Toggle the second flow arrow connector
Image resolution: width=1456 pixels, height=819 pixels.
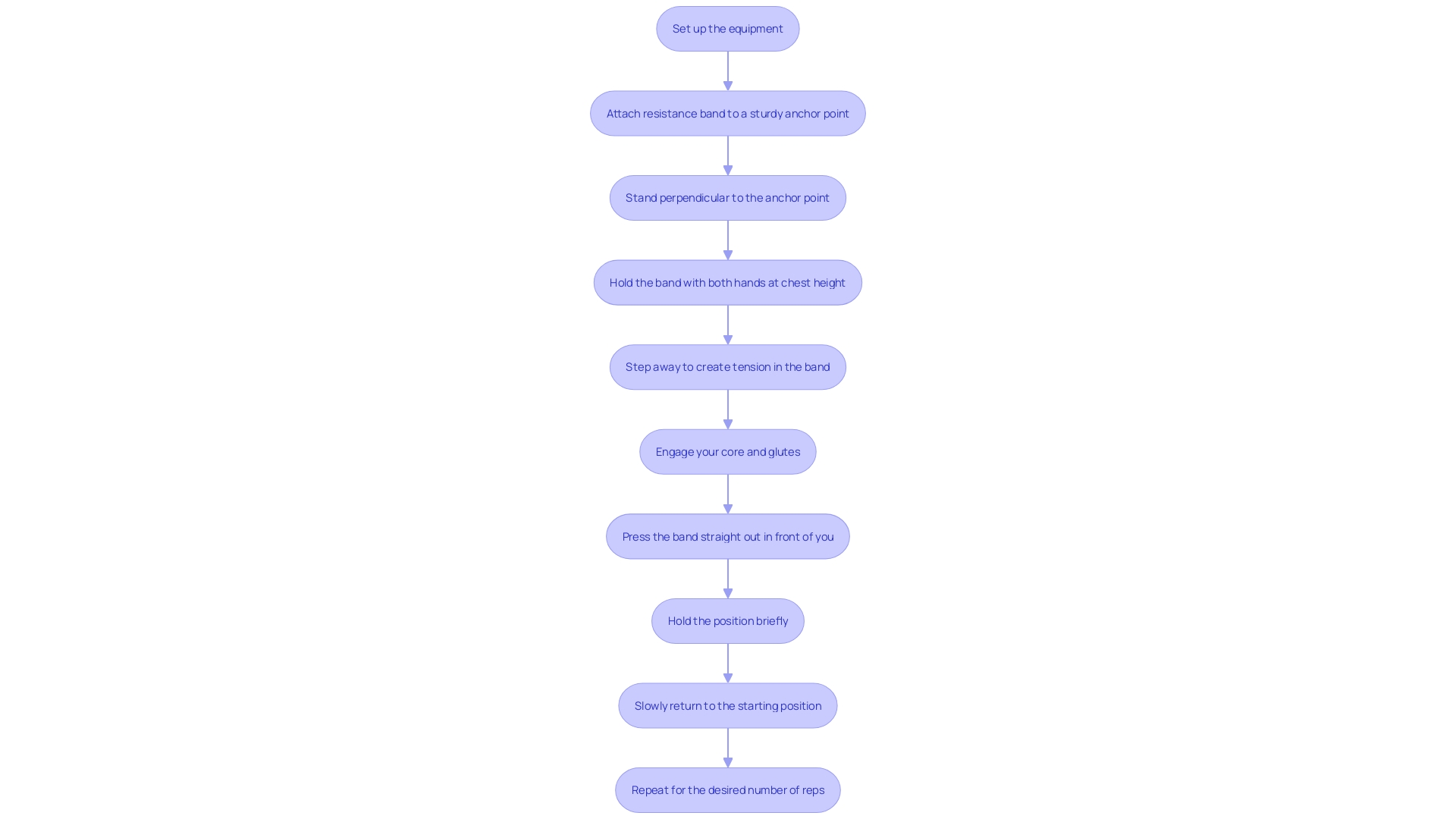727,155
